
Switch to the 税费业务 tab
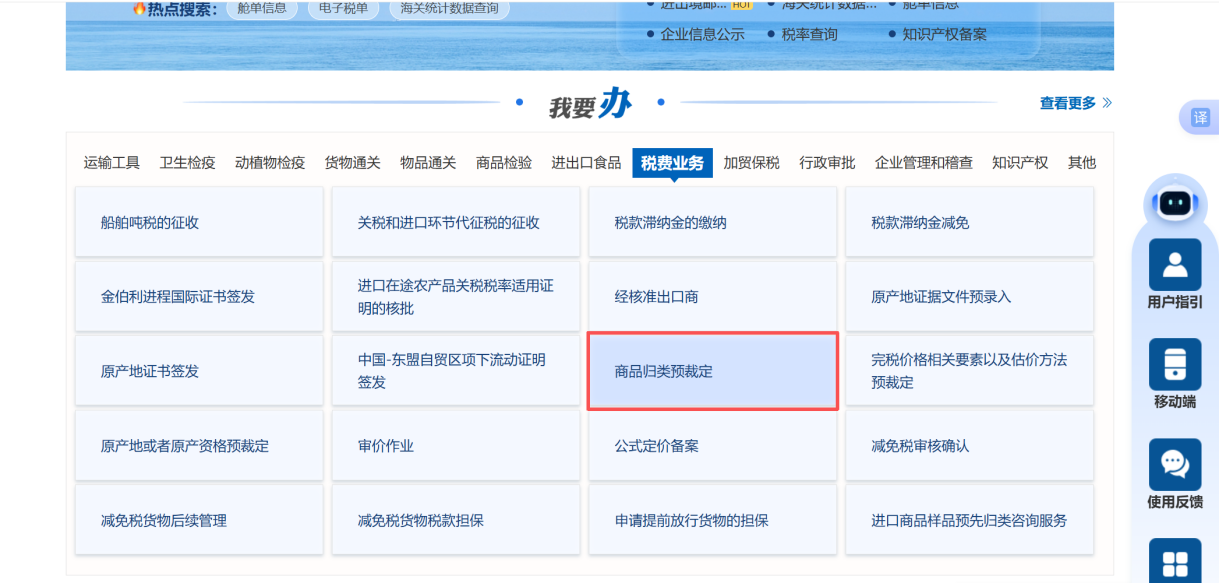[672, 163]
